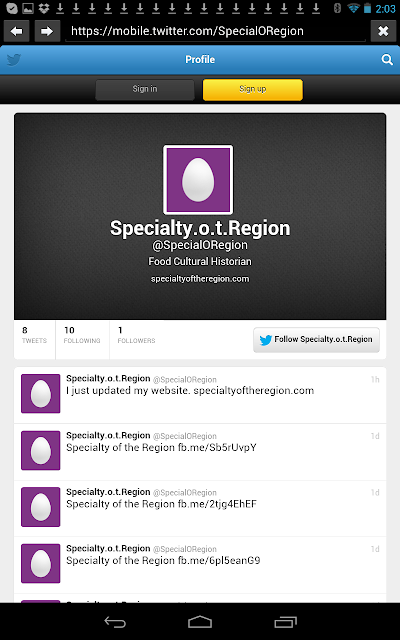Click the Sign in button
Viewport: 400px width, 640px height.
[x=145, y=89]
